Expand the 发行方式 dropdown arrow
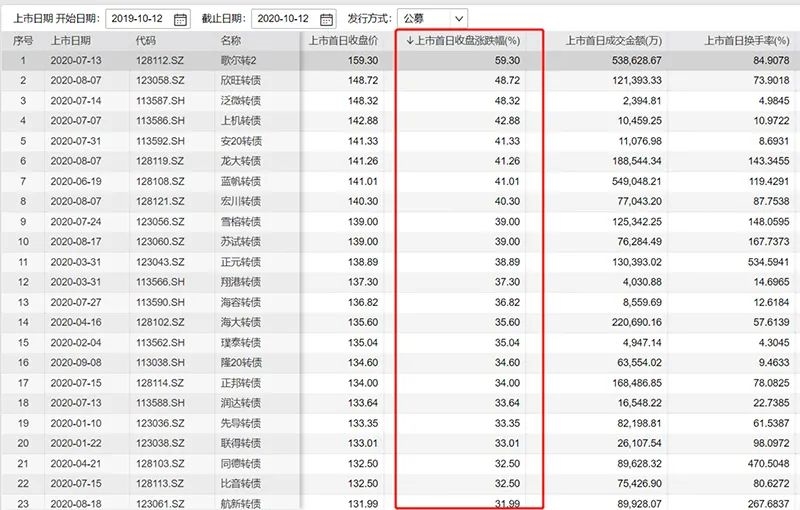800x510 pixels. [459, 19]
